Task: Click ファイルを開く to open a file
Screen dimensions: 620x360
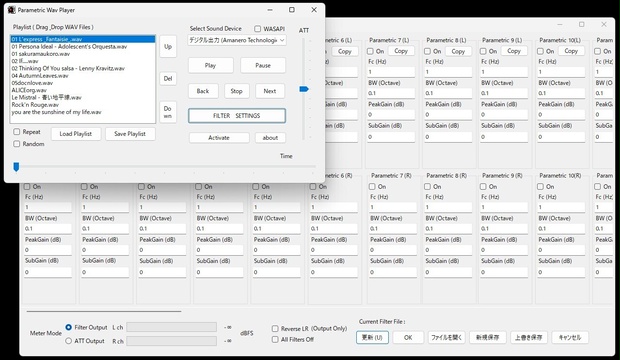Action: tap(446, 337)
